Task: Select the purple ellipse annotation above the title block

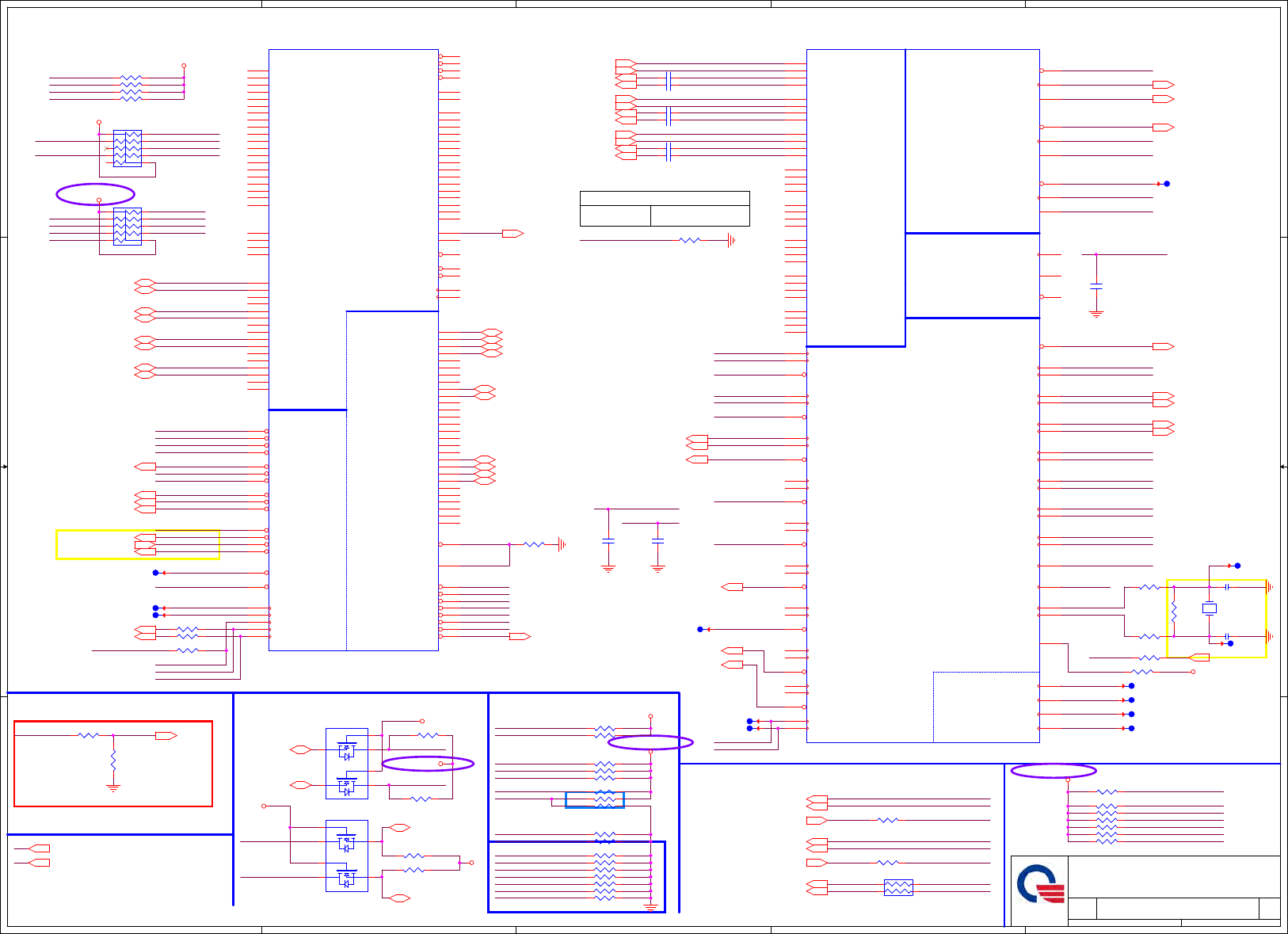Action: coord(1054,771)
